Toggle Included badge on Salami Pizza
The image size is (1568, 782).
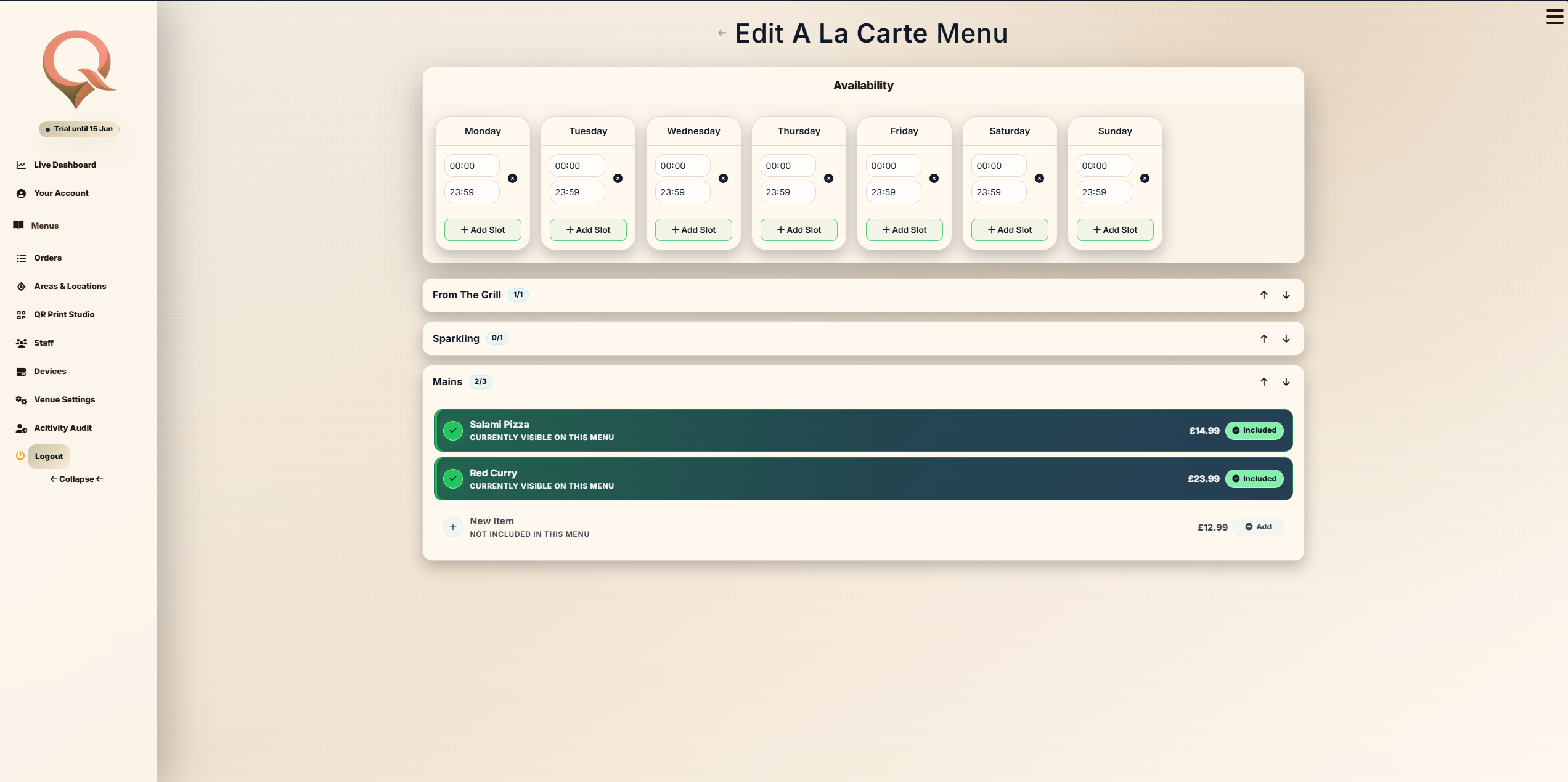(1254, 431)
